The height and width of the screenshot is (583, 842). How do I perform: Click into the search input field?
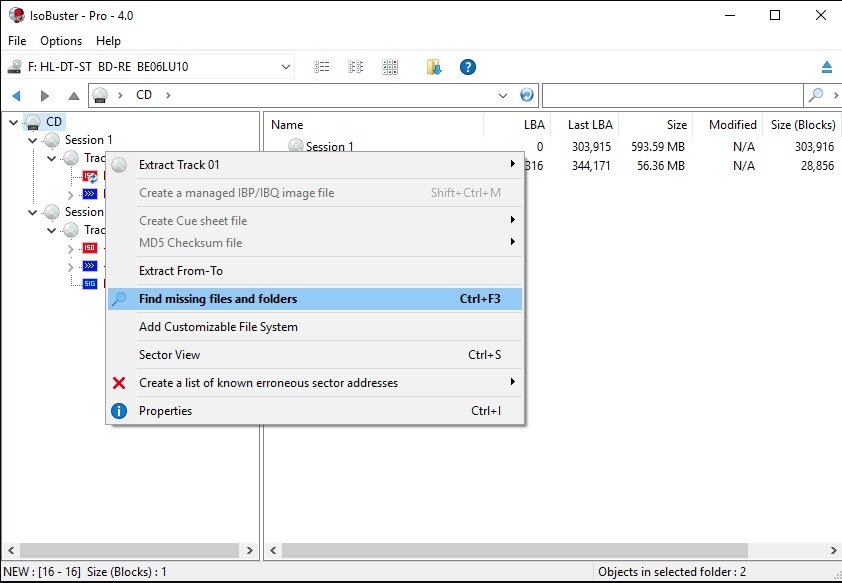[x=672, y=96]
